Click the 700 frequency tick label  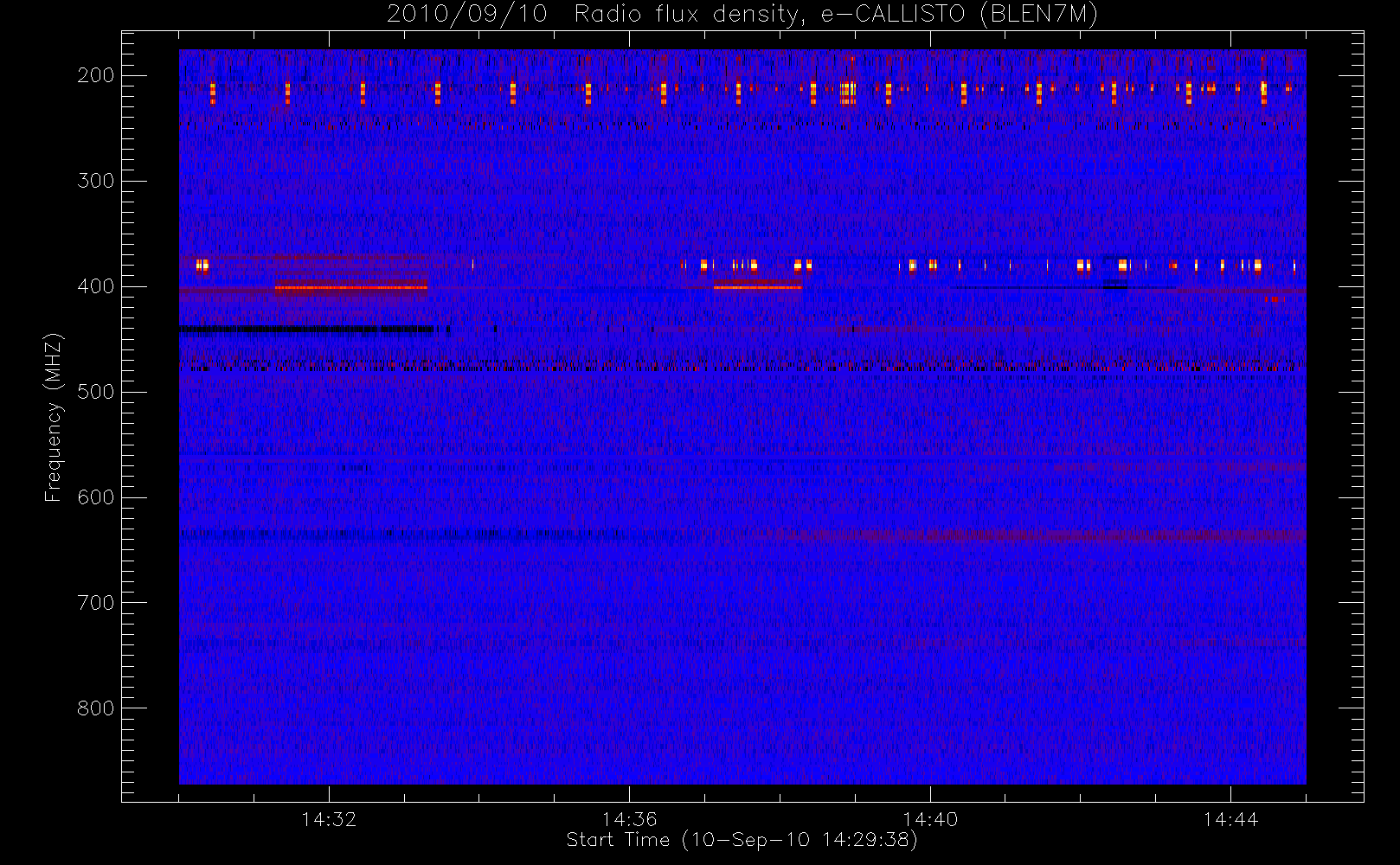96,603
